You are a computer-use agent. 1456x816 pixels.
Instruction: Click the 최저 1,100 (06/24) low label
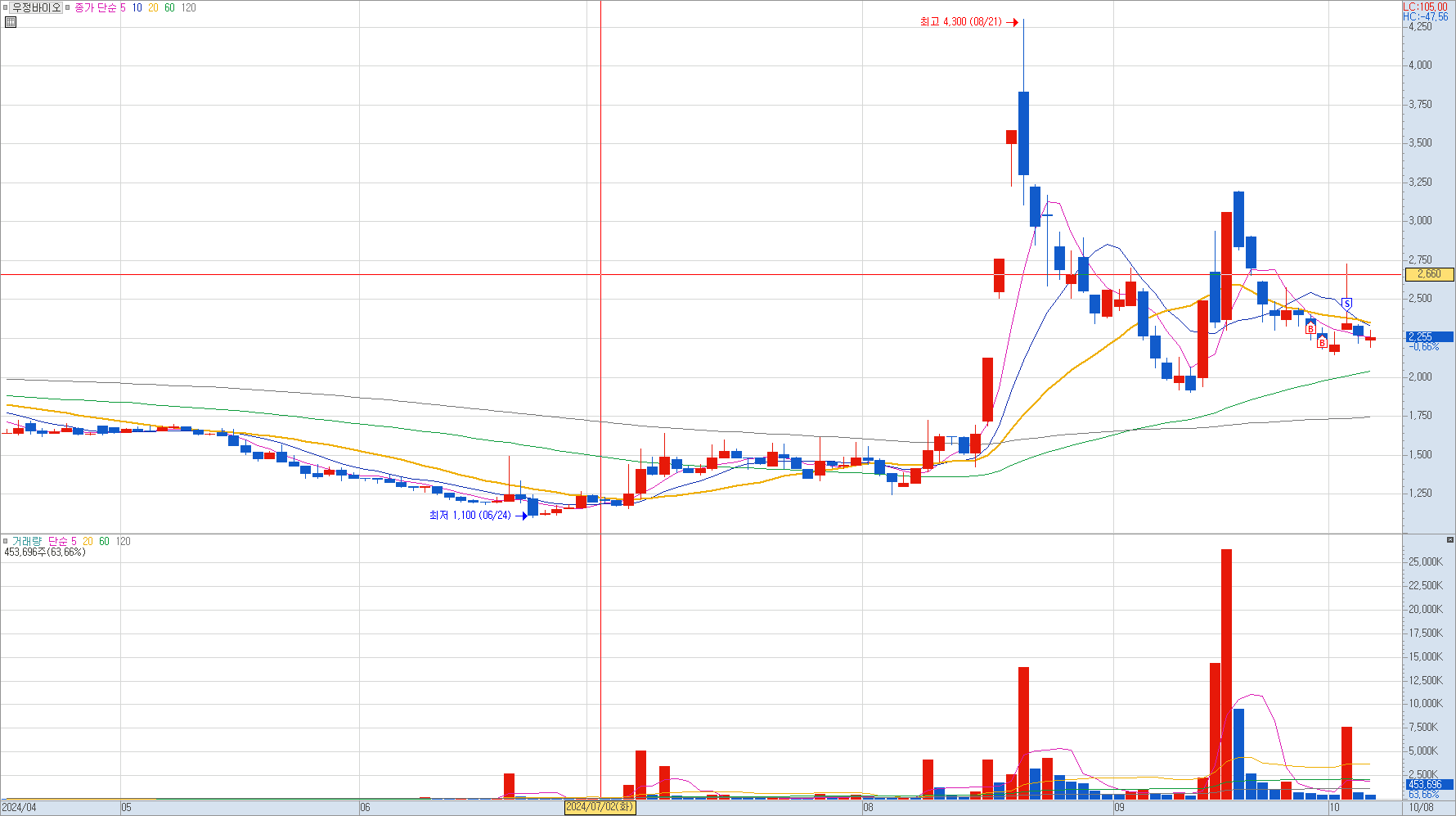coord(470,515)
